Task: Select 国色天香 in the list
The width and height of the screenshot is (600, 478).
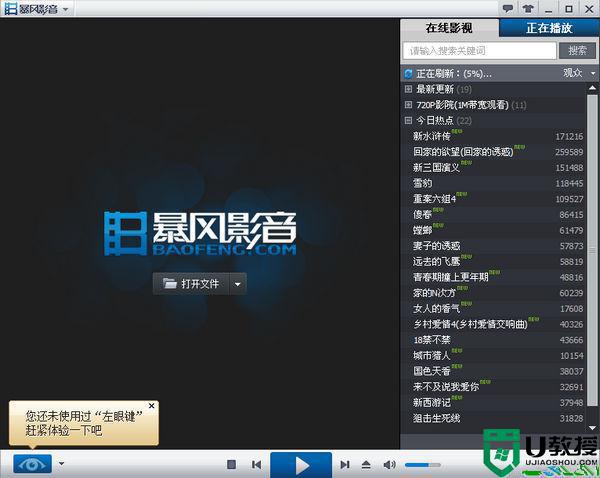Action: tap(494, 372)
